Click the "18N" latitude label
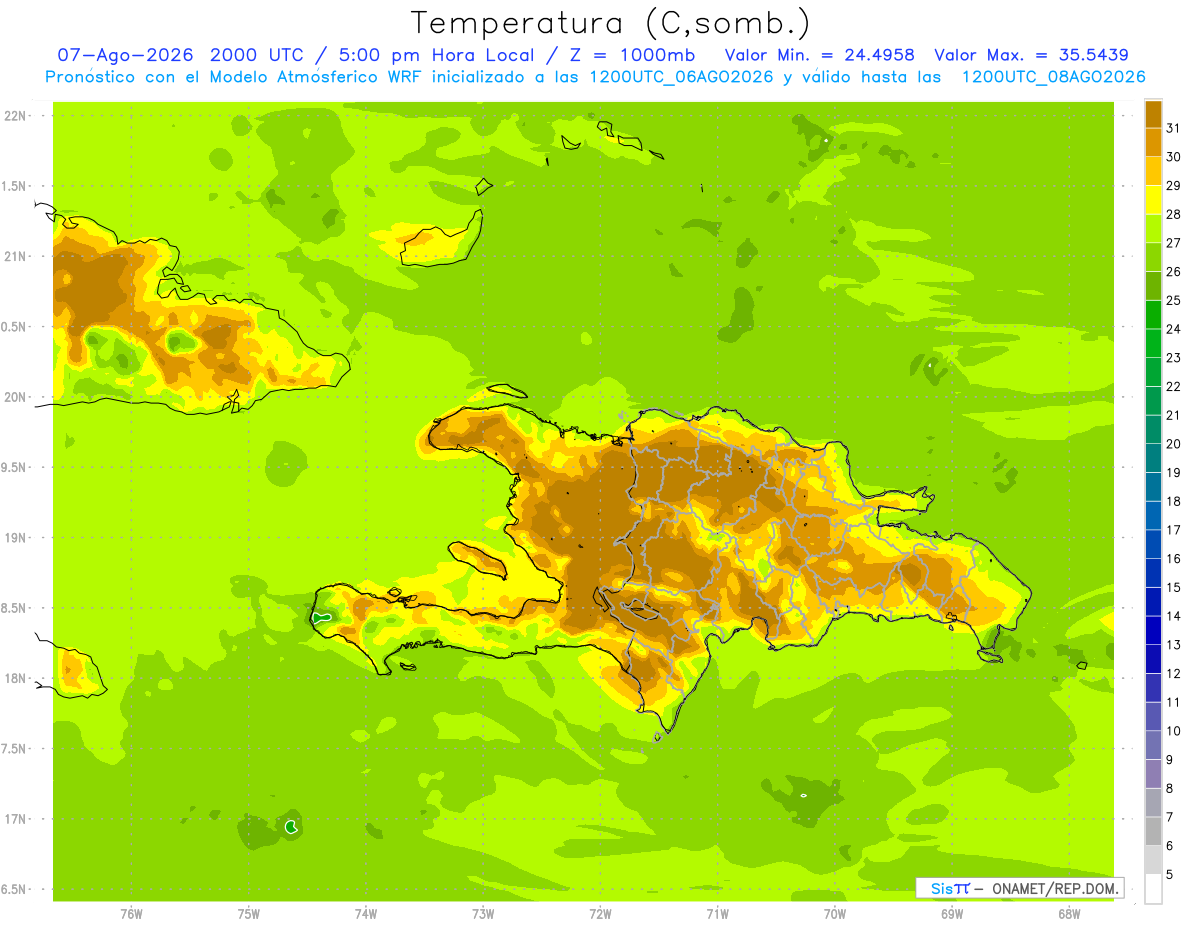1200x927 pixels. 15,678
